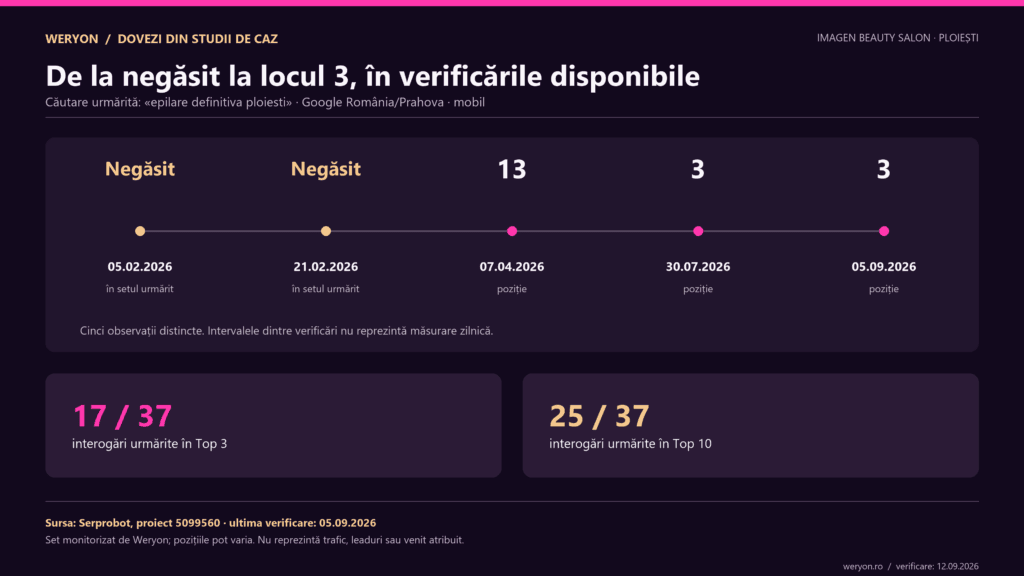Click 'interogări urmărite în Top 3' label
The height and width of the screenshot is (576, 1024).
click(x=150, y=443)
